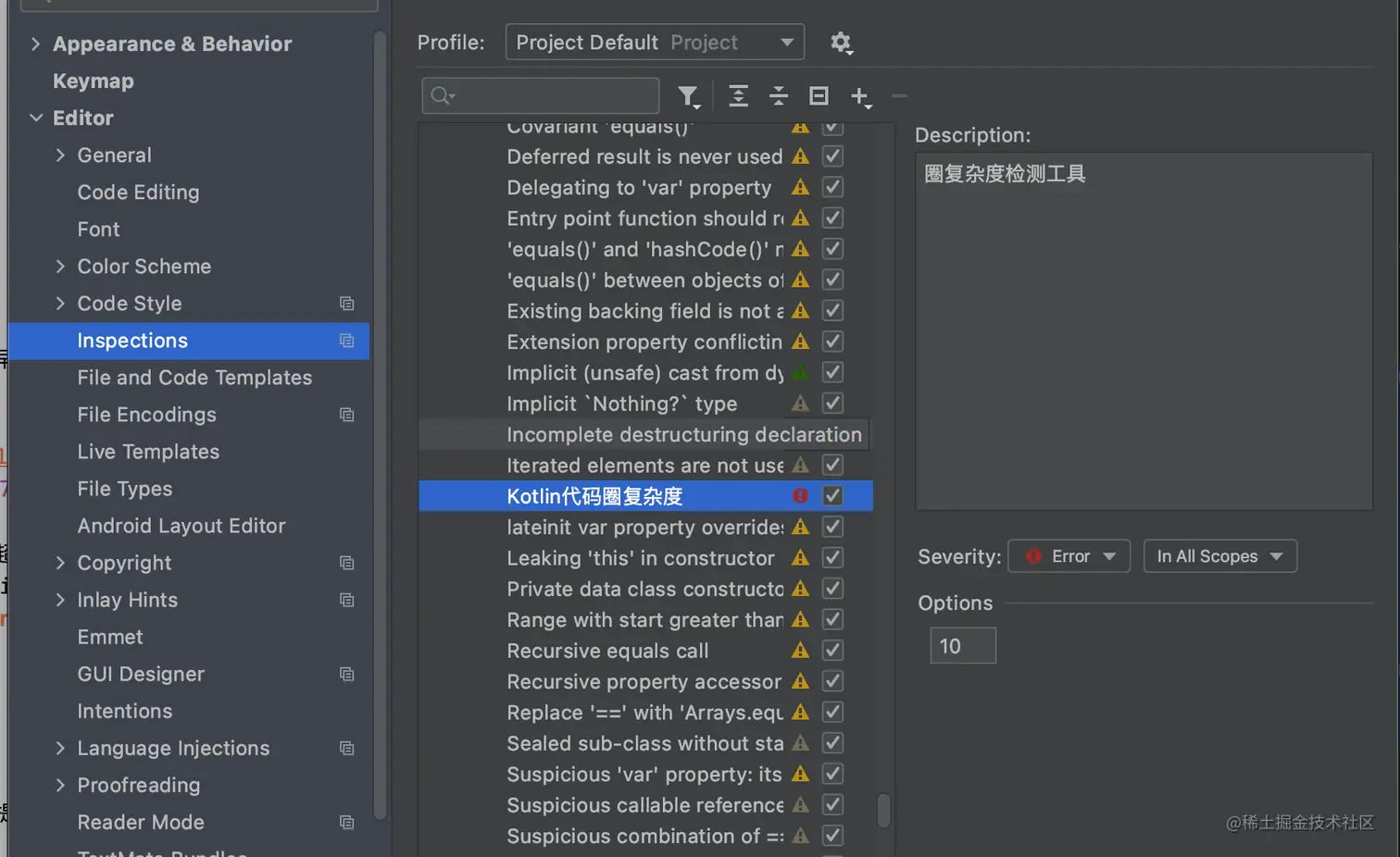Click the inspection list scrollbar thumb

coord(883,810)
